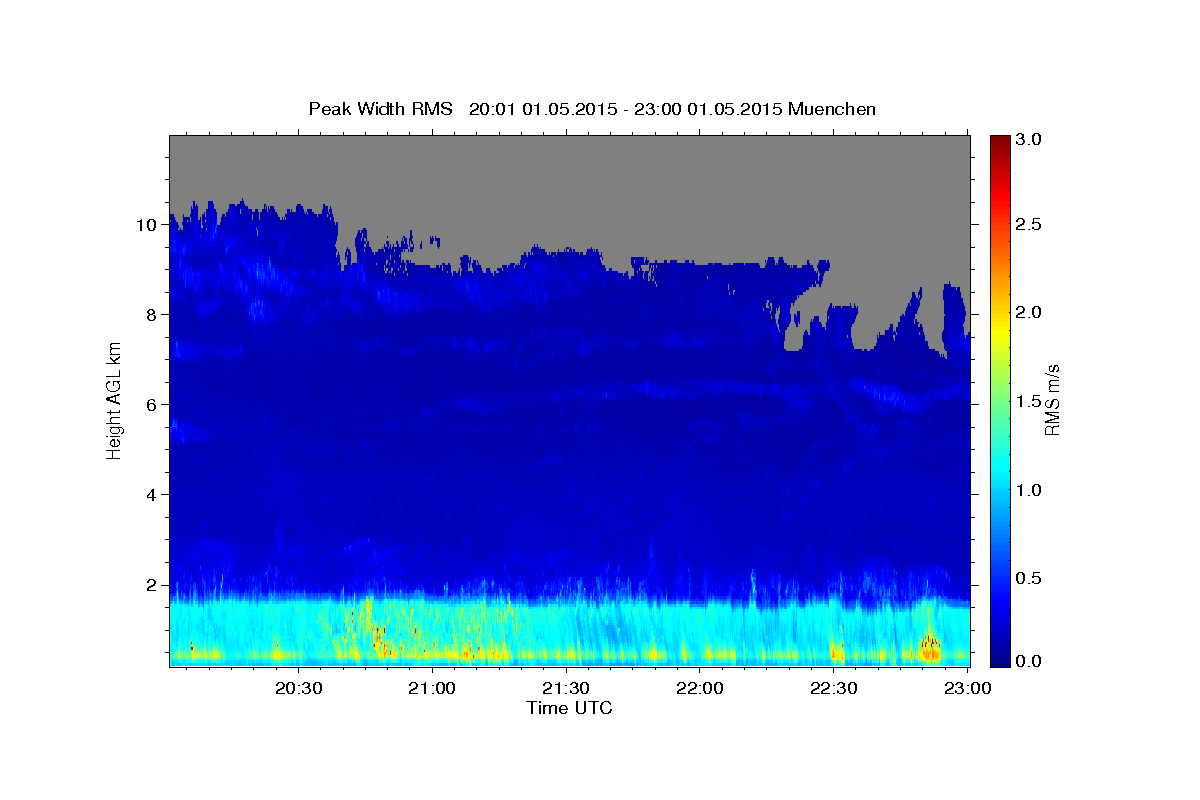1200x800 pixels.
Task: Click the 21:30 time tick label
Action: coord(566,688)
